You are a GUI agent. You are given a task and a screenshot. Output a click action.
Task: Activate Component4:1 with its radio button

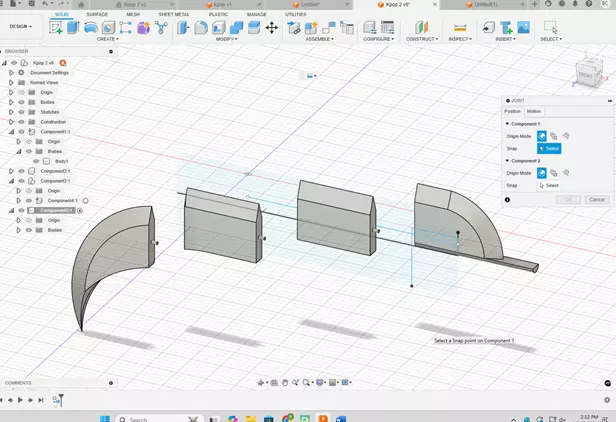(85, 200)
